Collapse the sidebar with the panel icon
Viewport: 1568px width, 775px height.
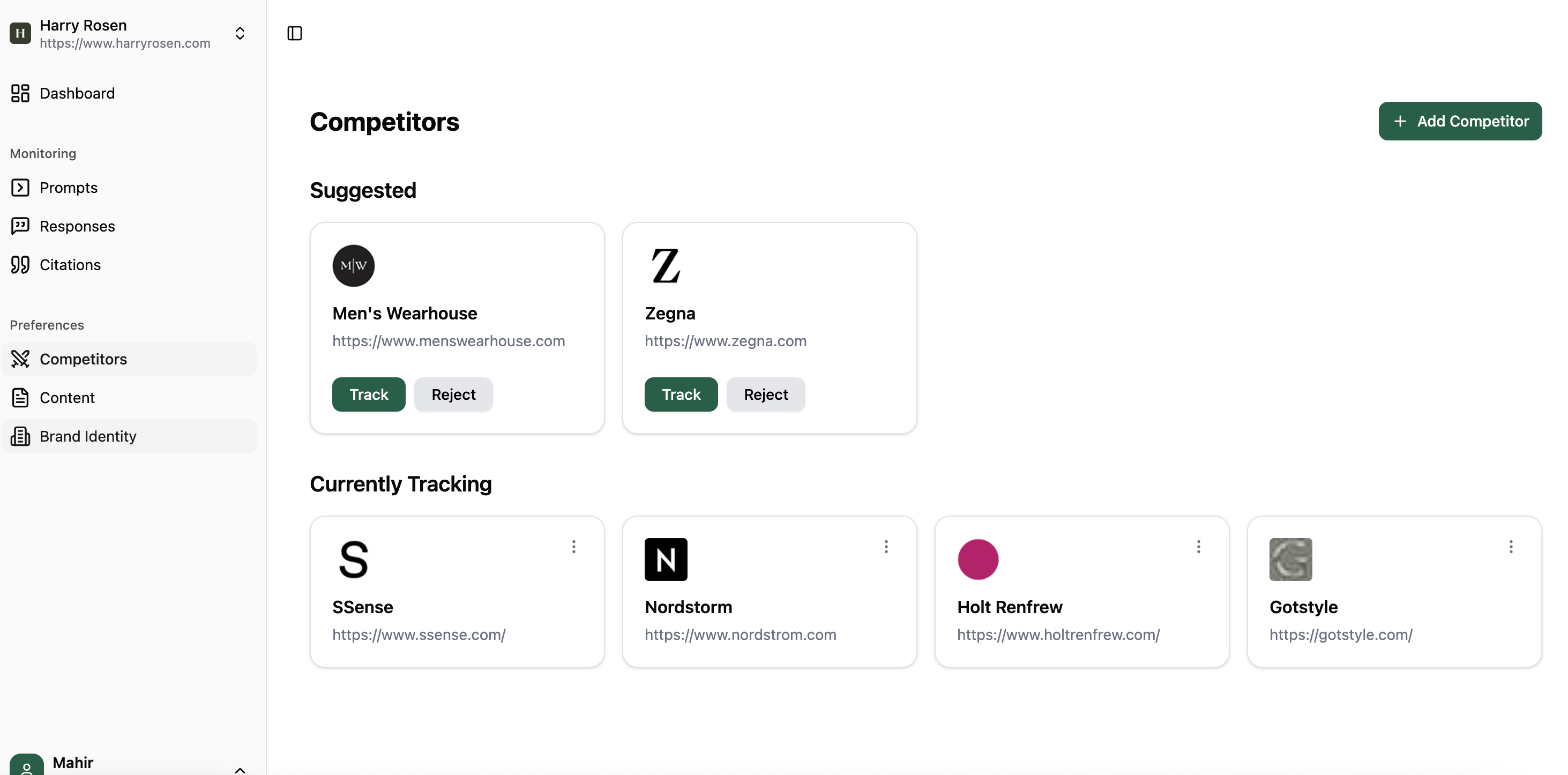coord(295,33)
